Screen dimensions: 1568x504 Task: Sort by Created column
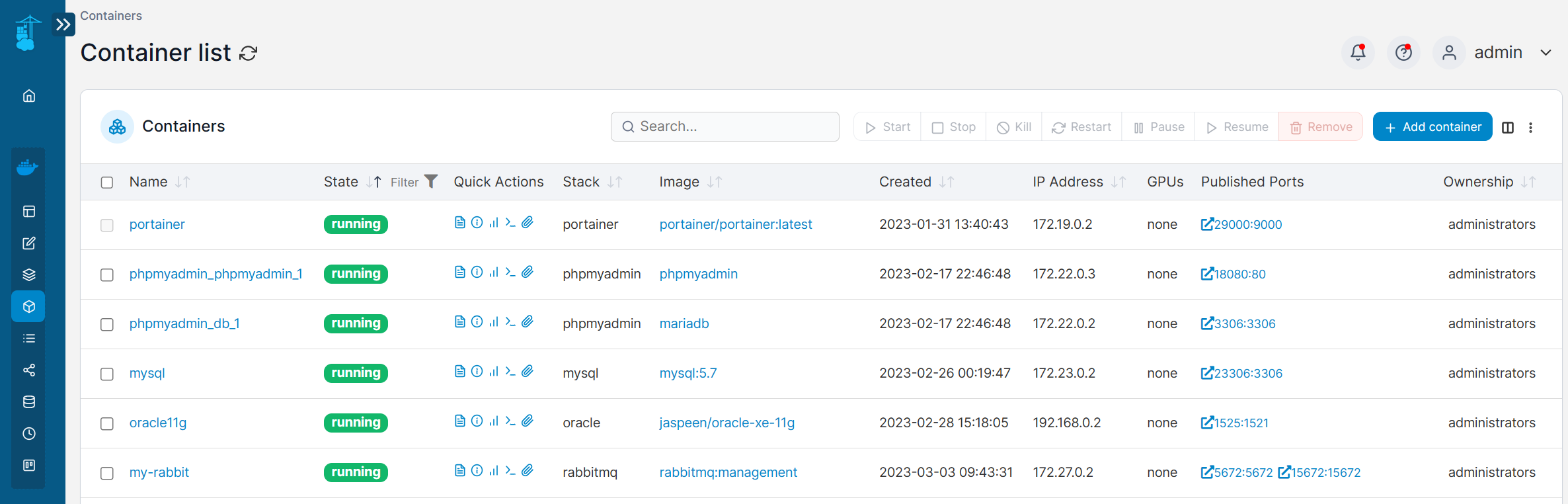916,182
